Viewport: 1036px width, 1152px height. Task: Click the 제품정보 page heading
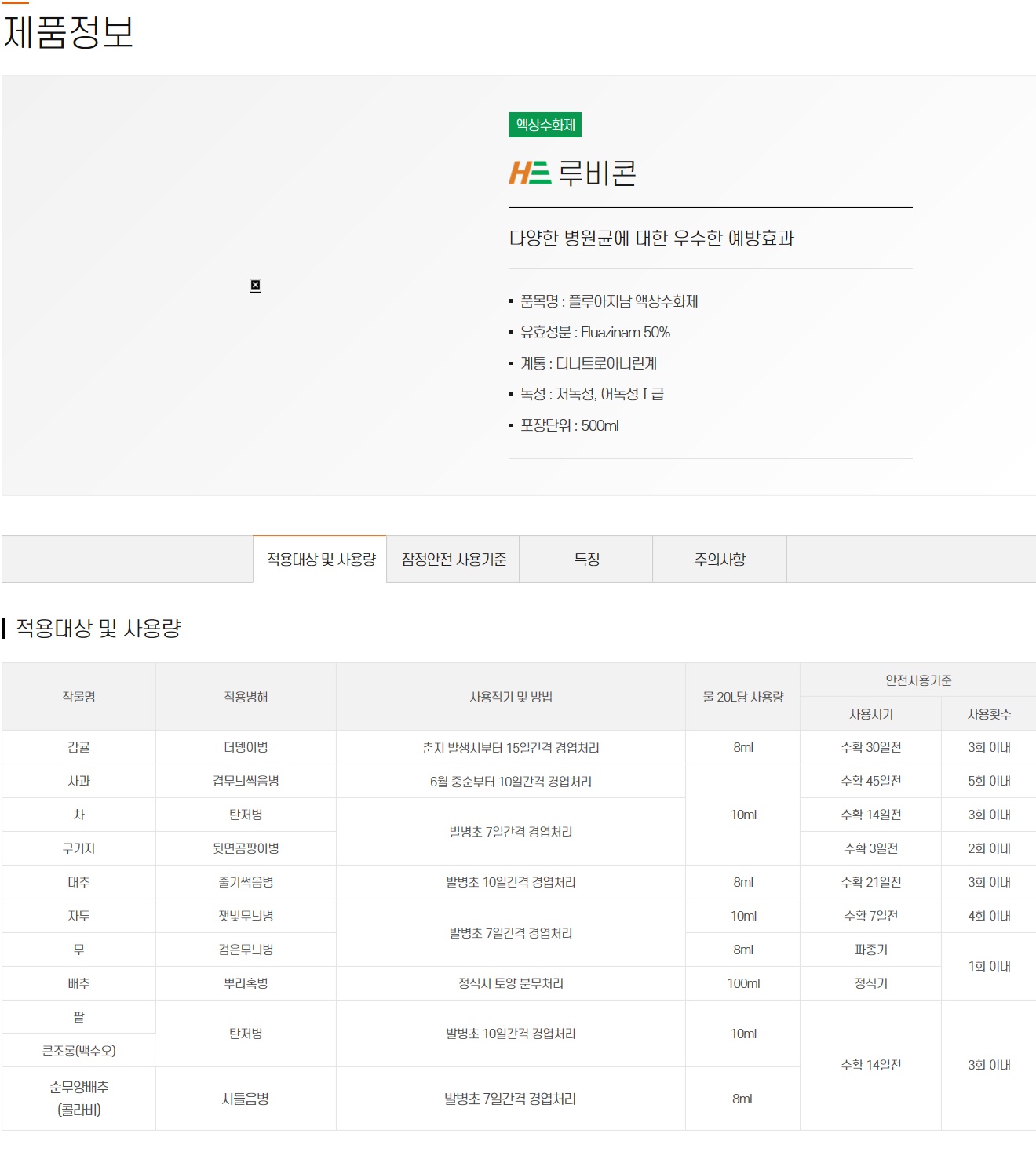[68, 32]
